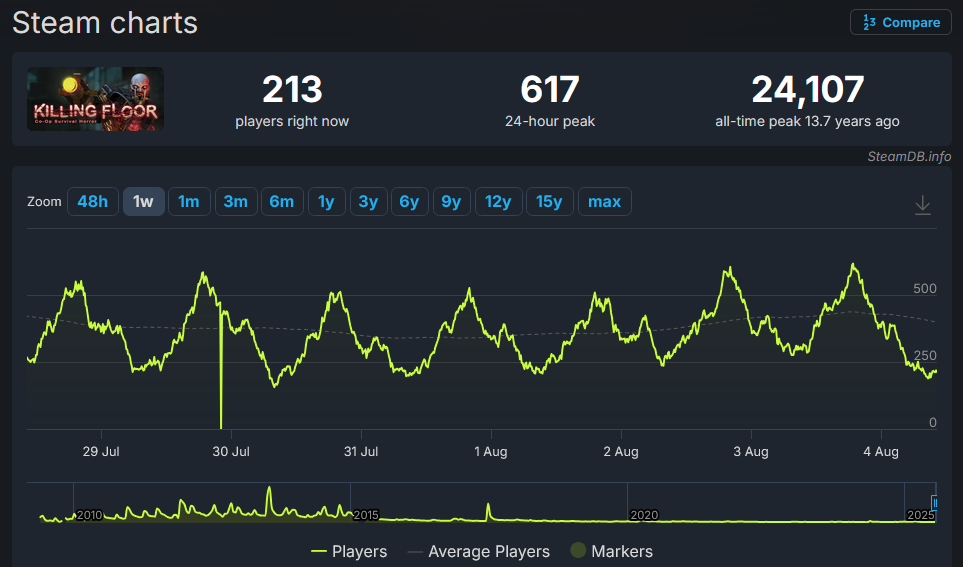Set chart zoom to 6m

[x=282, y=201]
